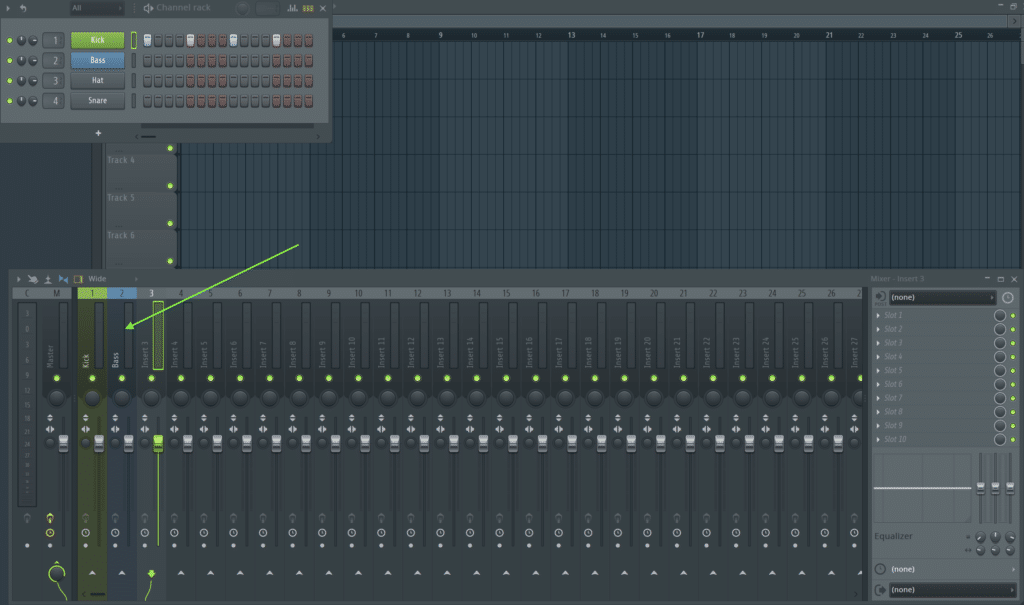Expand the Slot 10 effect menu arrow
1024x605 pixels.
878,439
